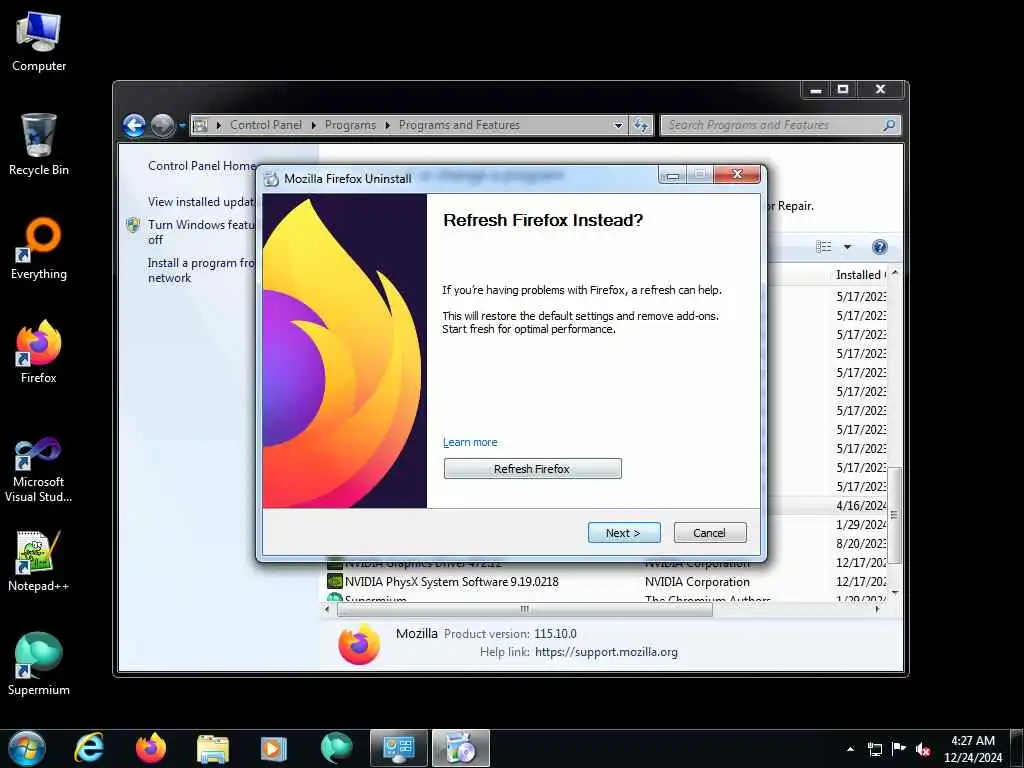1024x768 pixels.
Task: Click the Refresh Firefox button
Action: 533,468
